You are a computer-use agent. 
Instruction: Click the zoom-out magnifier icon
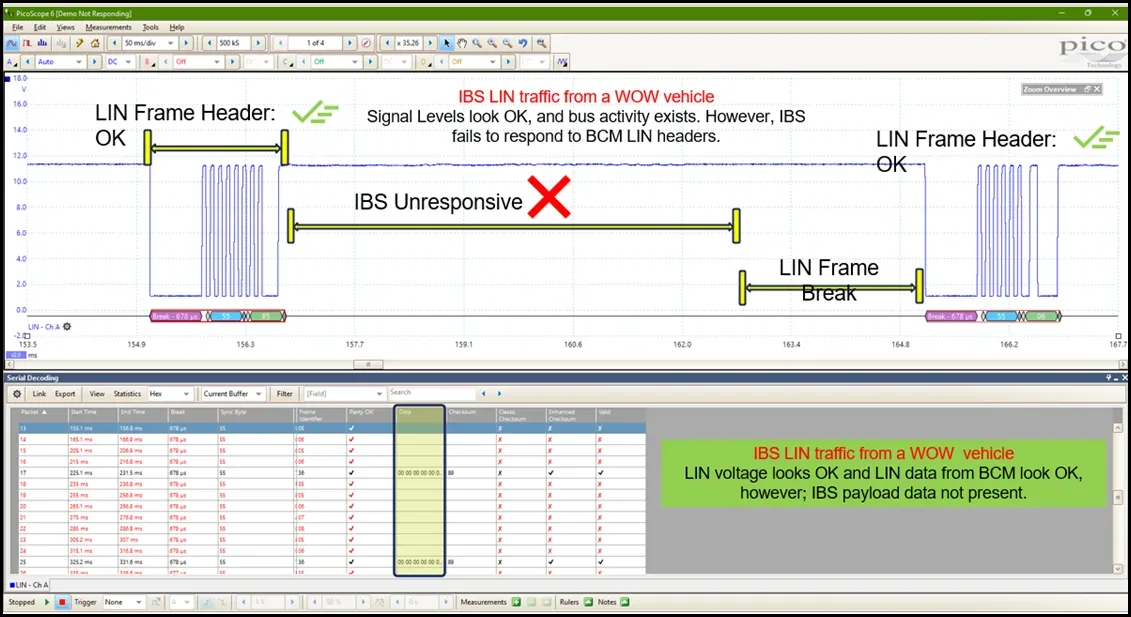pos(507,43)
